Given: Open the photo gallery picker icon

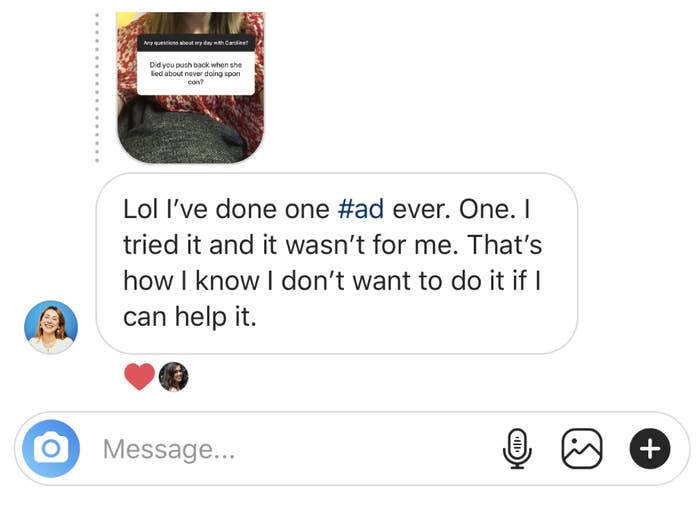Looking at the screenshot, I should 582,448.
